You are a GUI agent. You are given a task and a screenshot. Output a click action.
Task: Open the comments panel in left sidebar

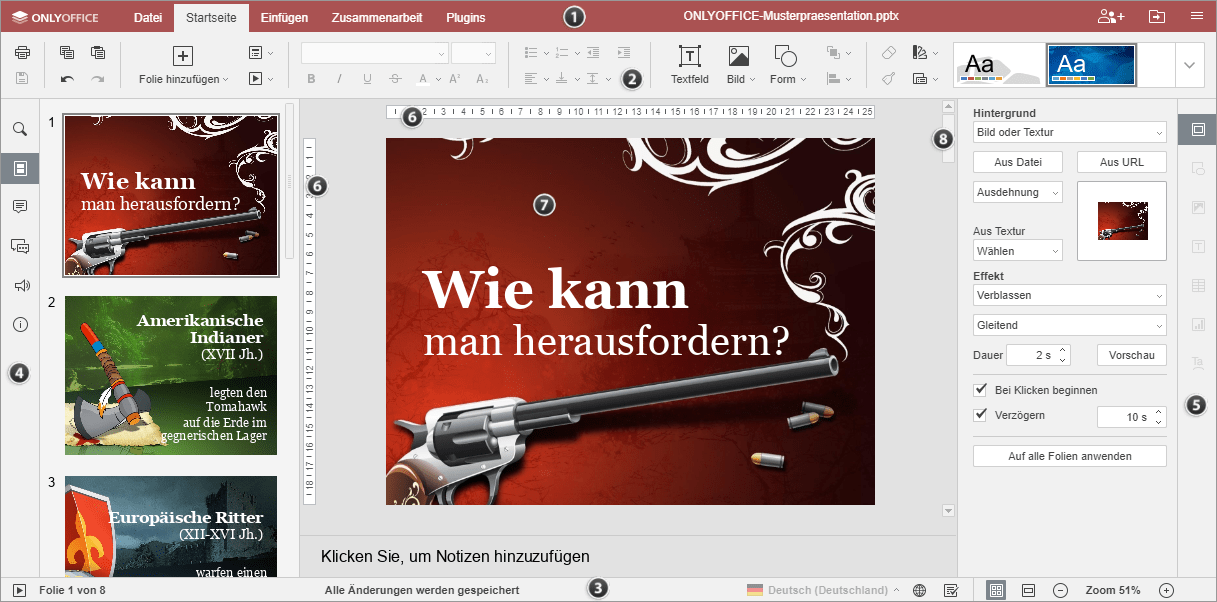point(20,206)
